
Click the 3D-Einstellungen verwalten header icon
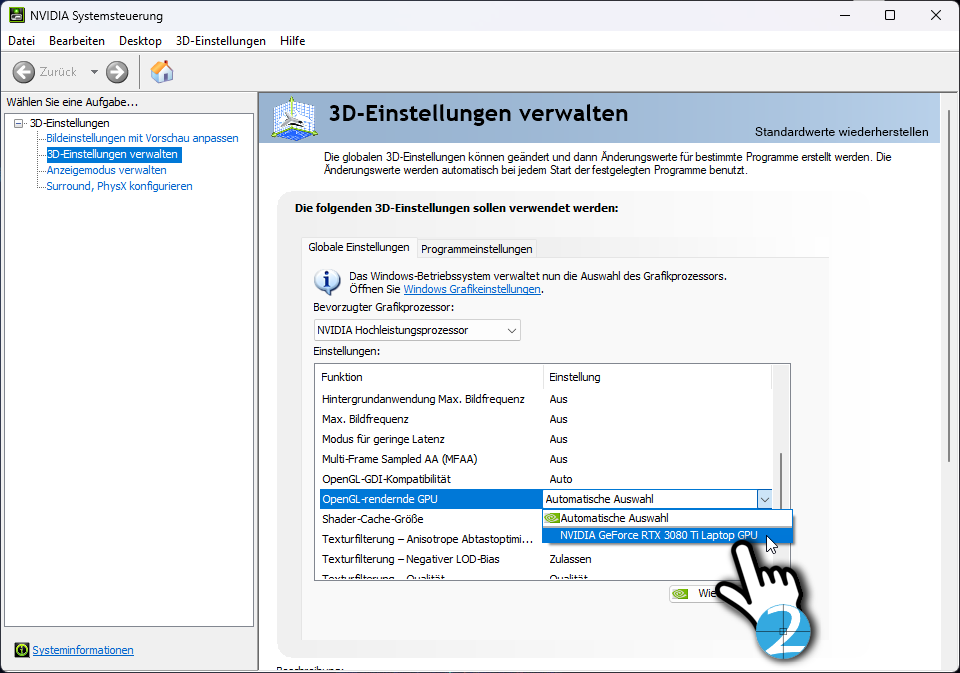(x=294, y=119)
